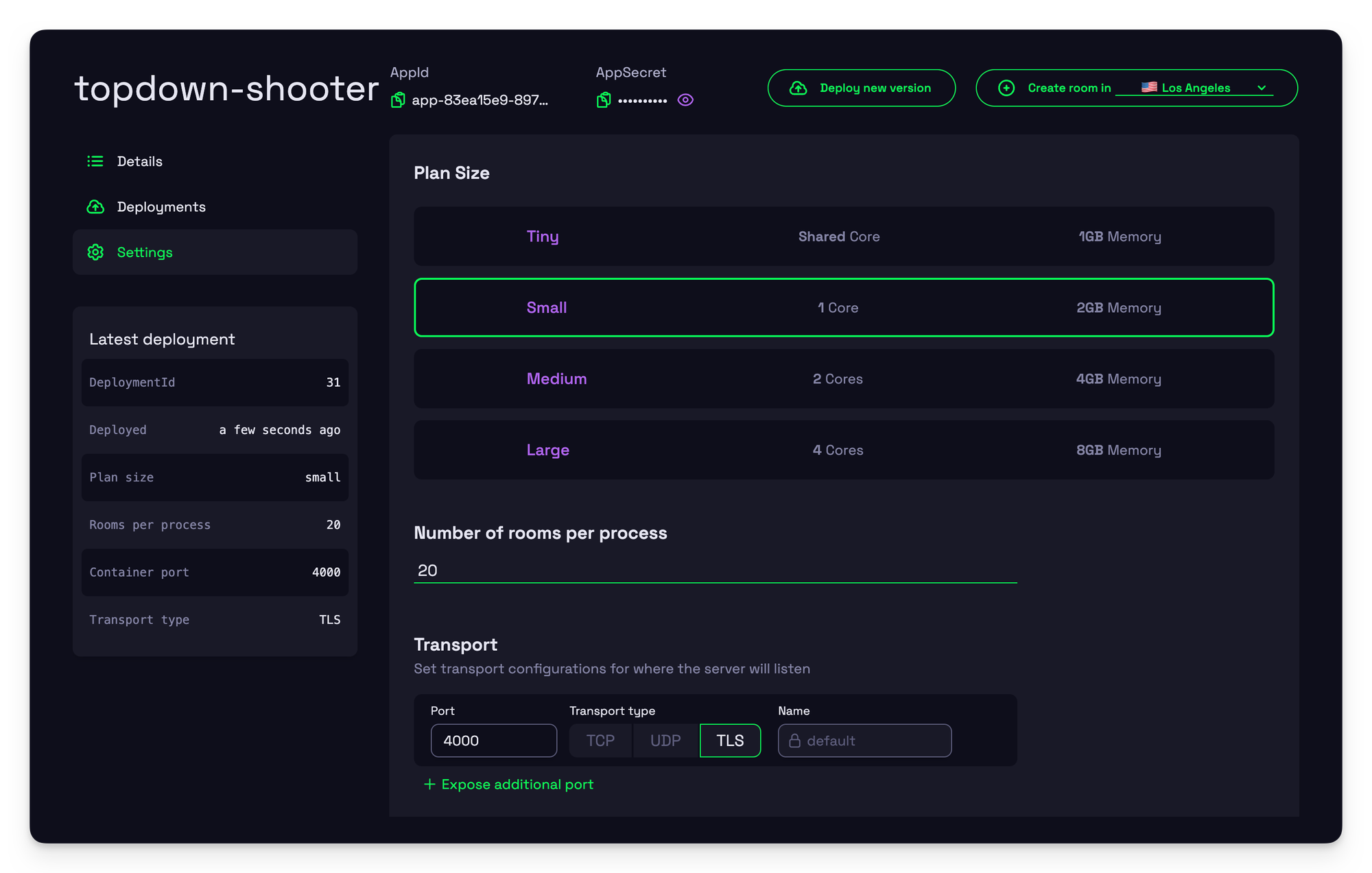
Task: Click the Settings gear icon
Action: coord(95,252)
